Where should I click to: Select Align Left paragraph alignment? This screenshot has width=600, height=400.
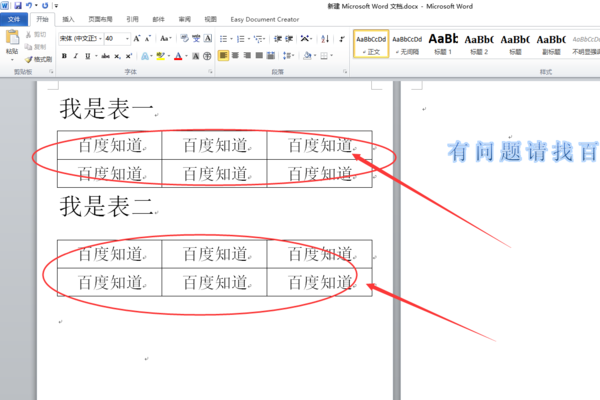click(x=223, y=56)
